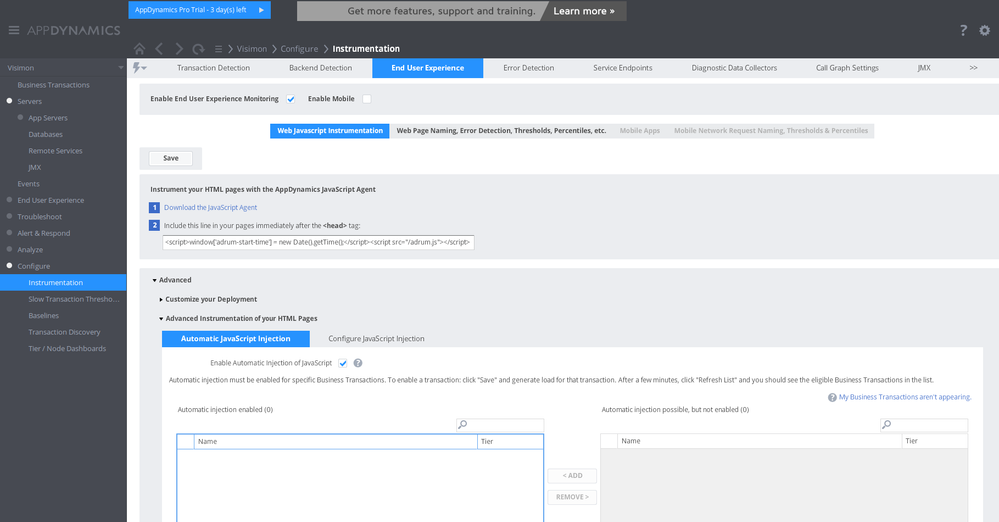Toggle Enable End User Experience Monitoring checkbox
The height and width of the screenshot is (522, 999).
coord(291,99)
